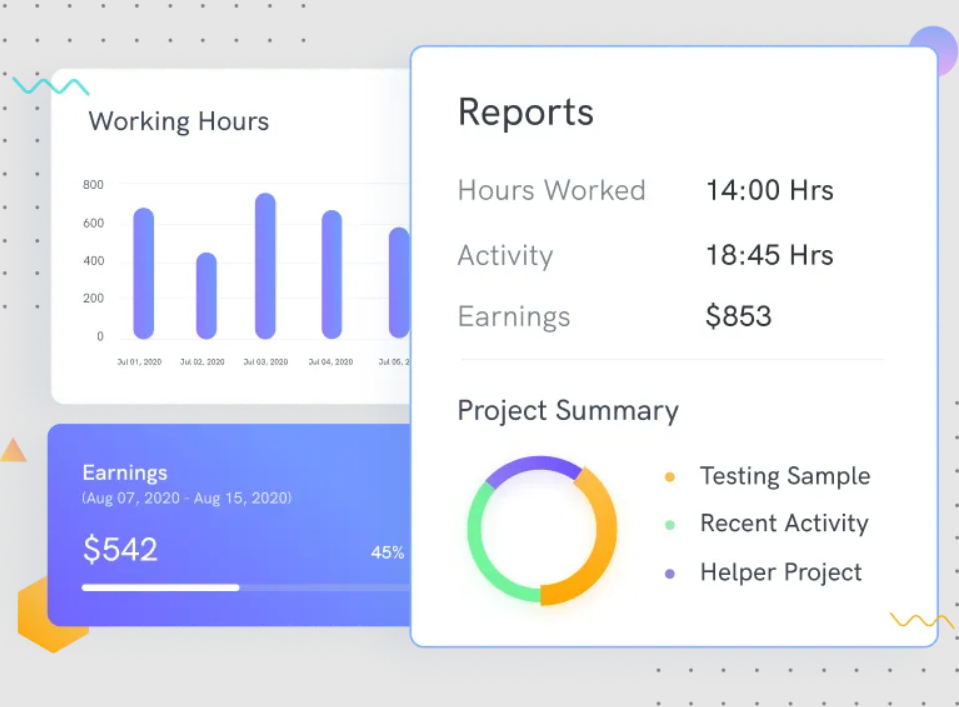The height and width of the screenshot is (707, 959).
Task: Click the Jul 02, 2020 bar
Action: point(206,295)
